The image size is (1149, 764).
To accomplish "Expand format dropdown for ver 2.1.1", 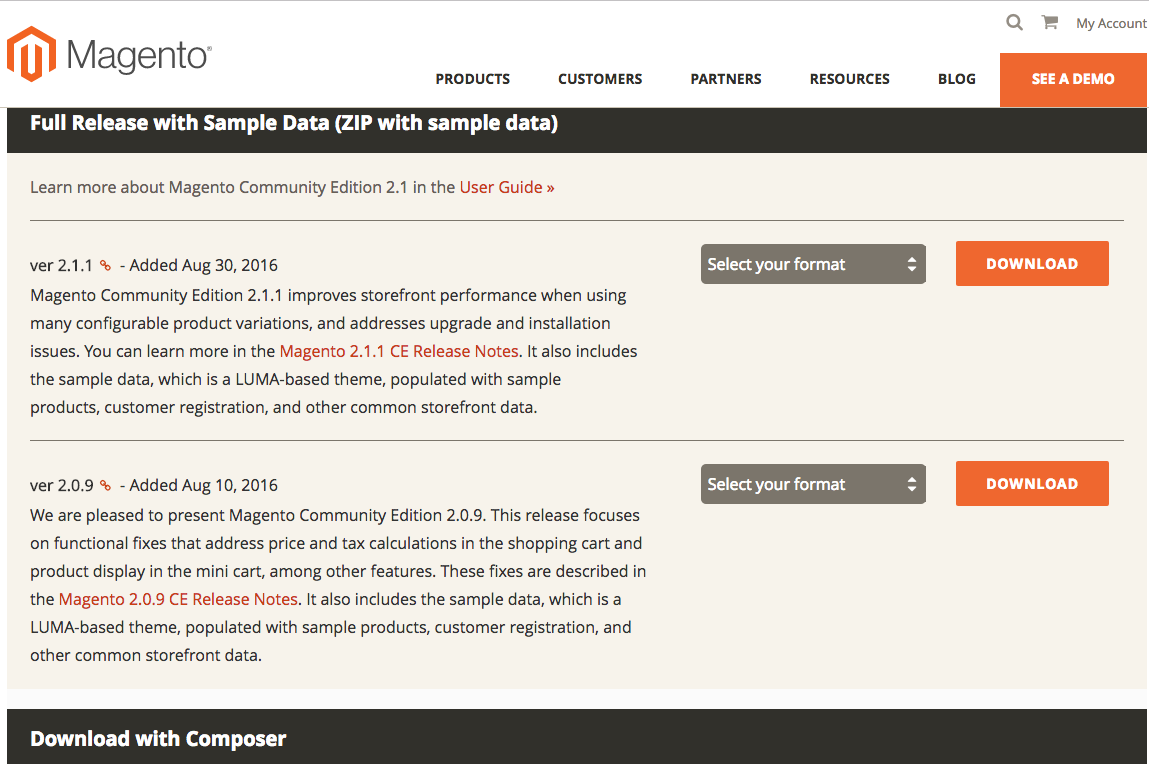I will coord(813,264).
